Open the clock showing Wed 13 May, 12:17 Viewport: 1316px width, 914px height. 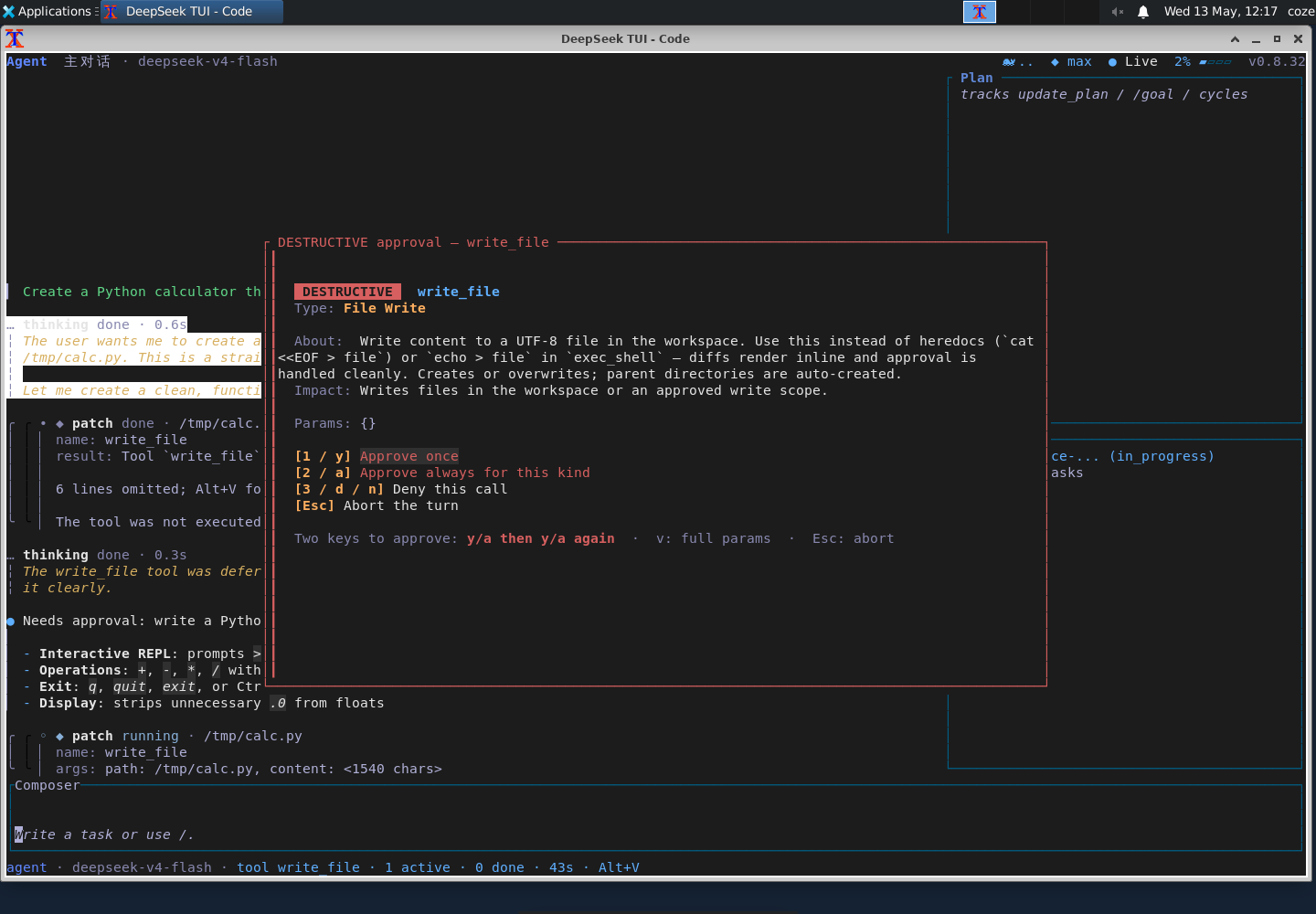pyautogui.click(x=1221, y=11)
